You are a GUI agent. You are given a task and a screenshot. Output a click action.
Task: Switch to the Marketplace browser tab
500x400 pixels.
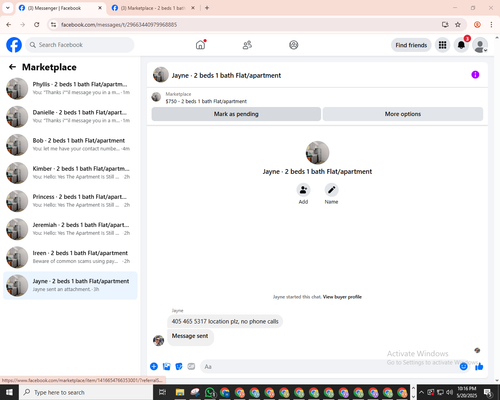[x=153, y=8]
